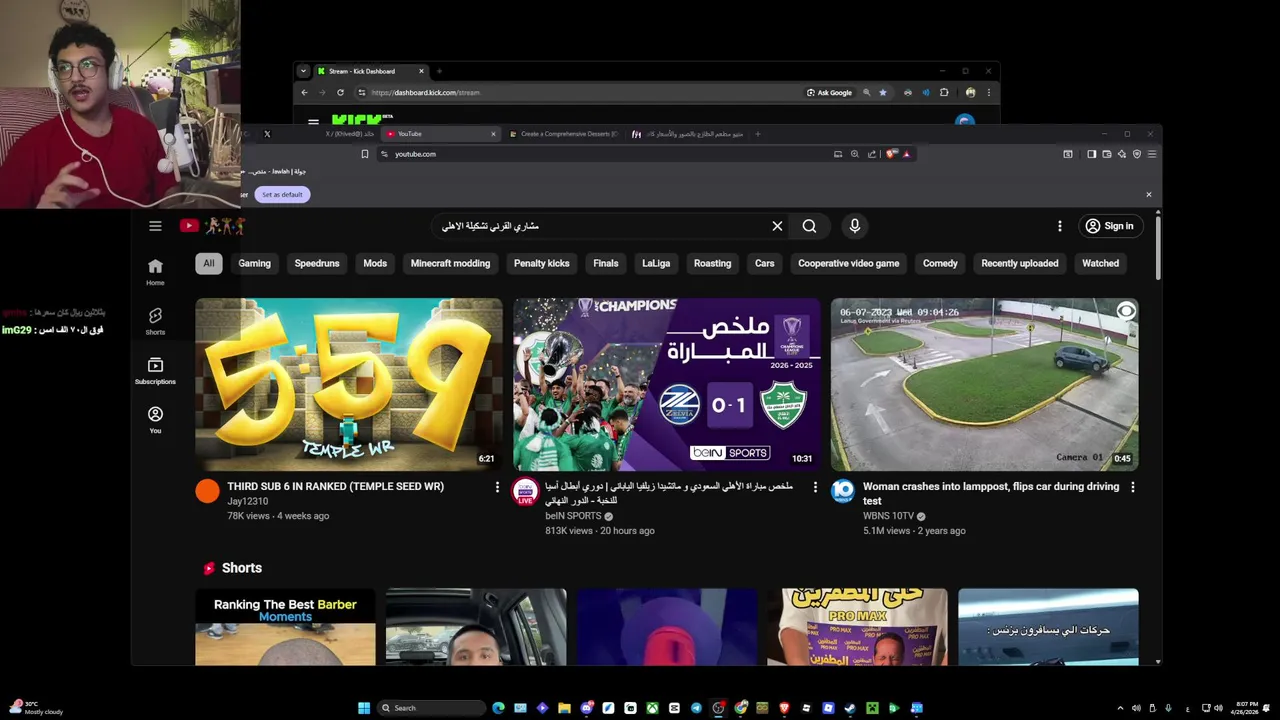Select the Gaming filter chip

(254, 263)
